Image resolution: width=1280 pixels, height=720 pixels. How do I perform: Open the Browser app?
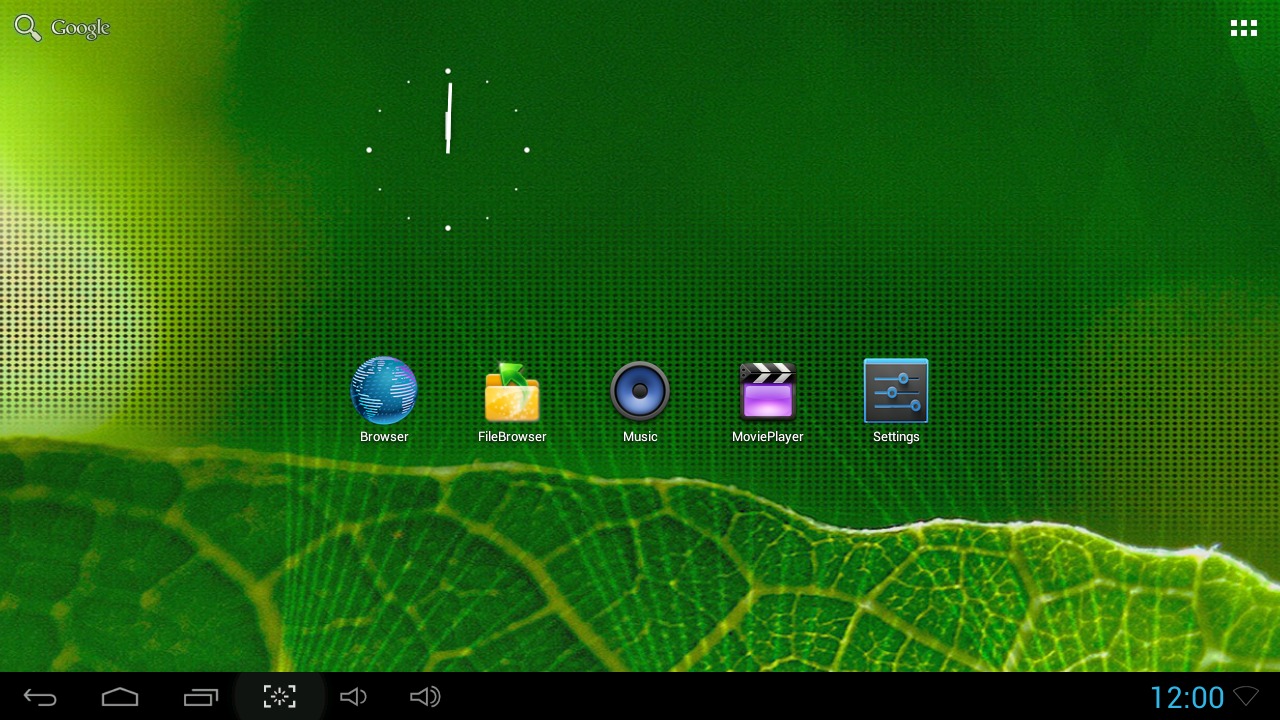pos(384,400)
